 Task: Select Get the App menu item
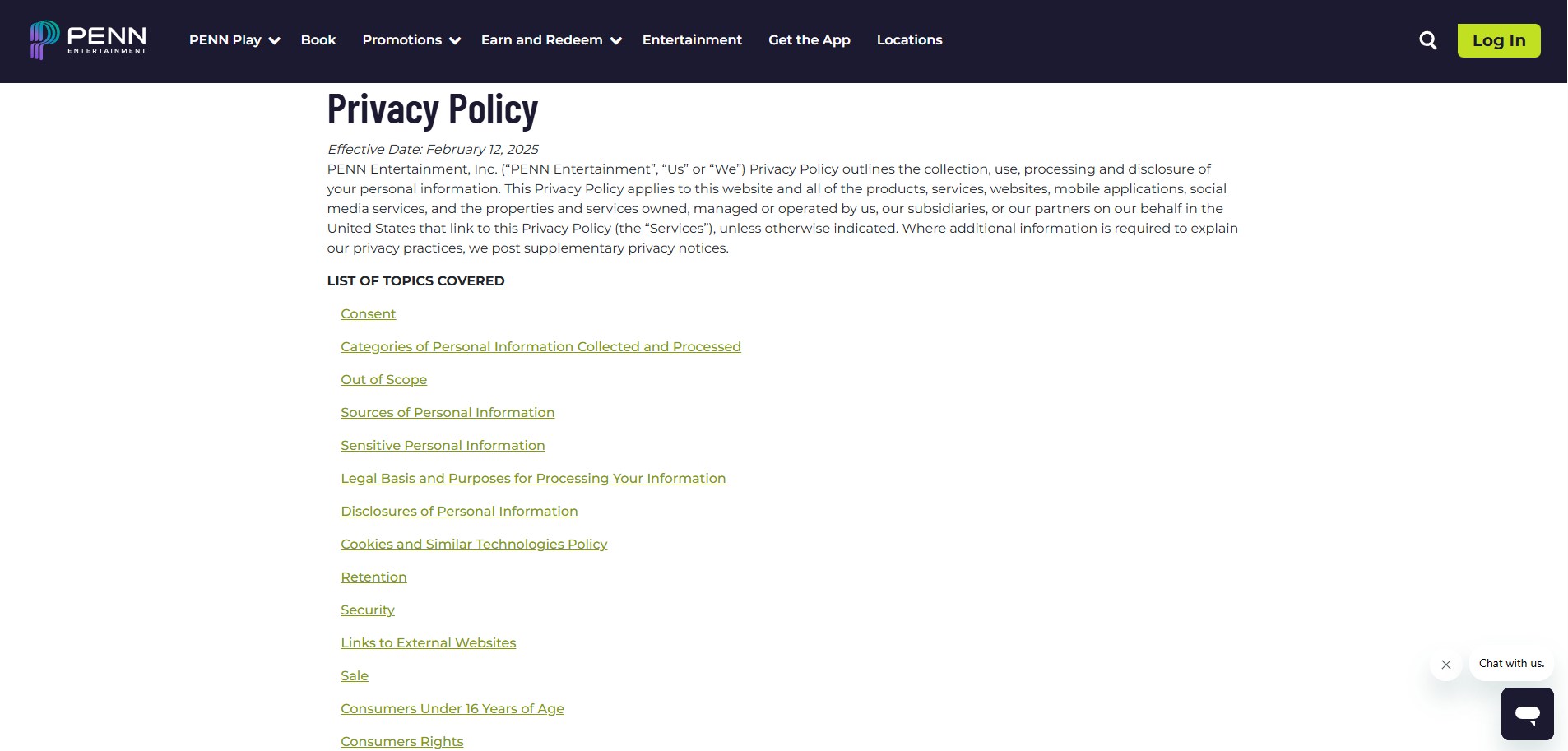[x=810, y=40]
